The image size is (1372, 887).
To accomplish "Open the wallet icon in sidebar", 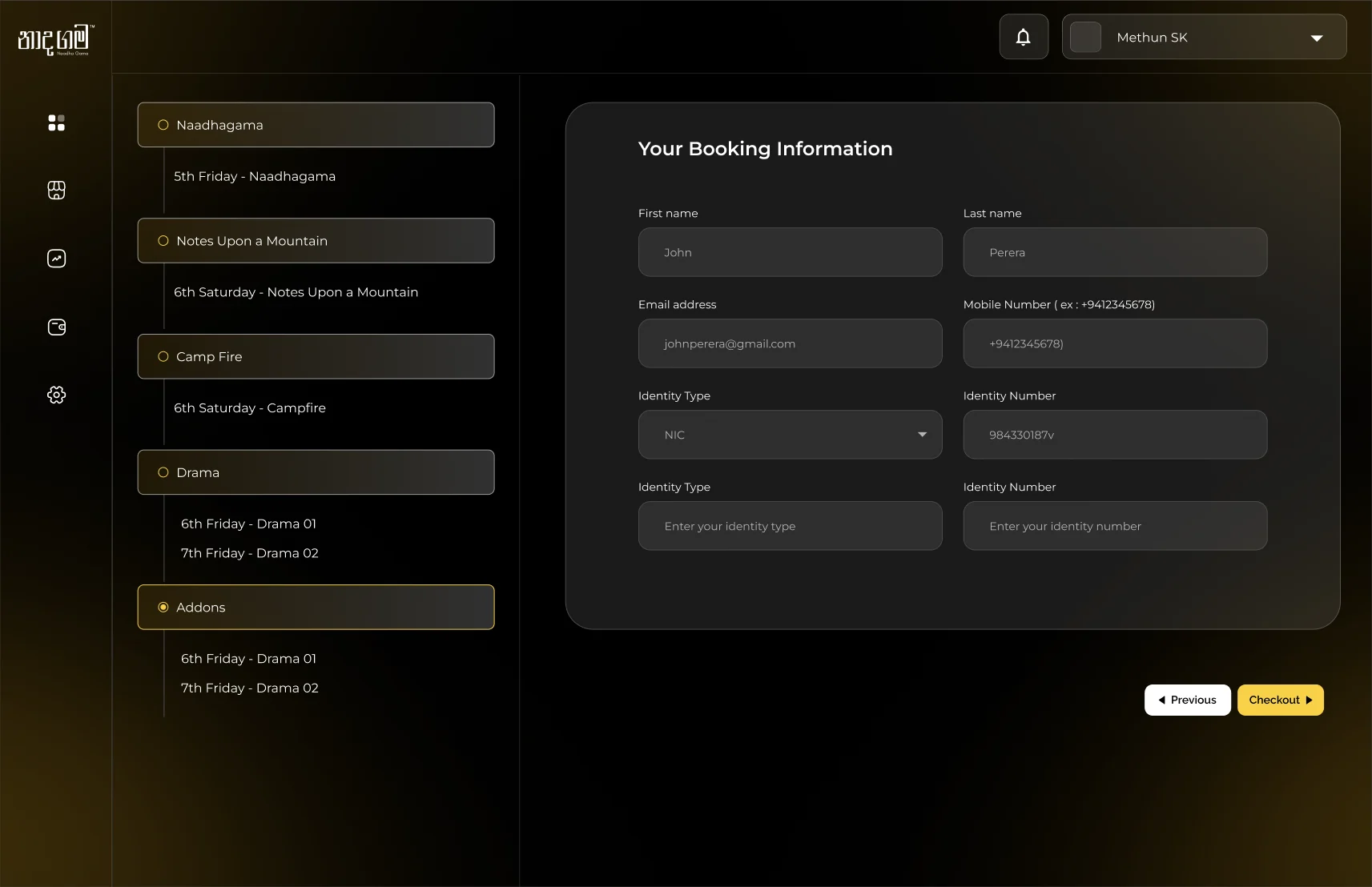I will click(x=56, y=327).
